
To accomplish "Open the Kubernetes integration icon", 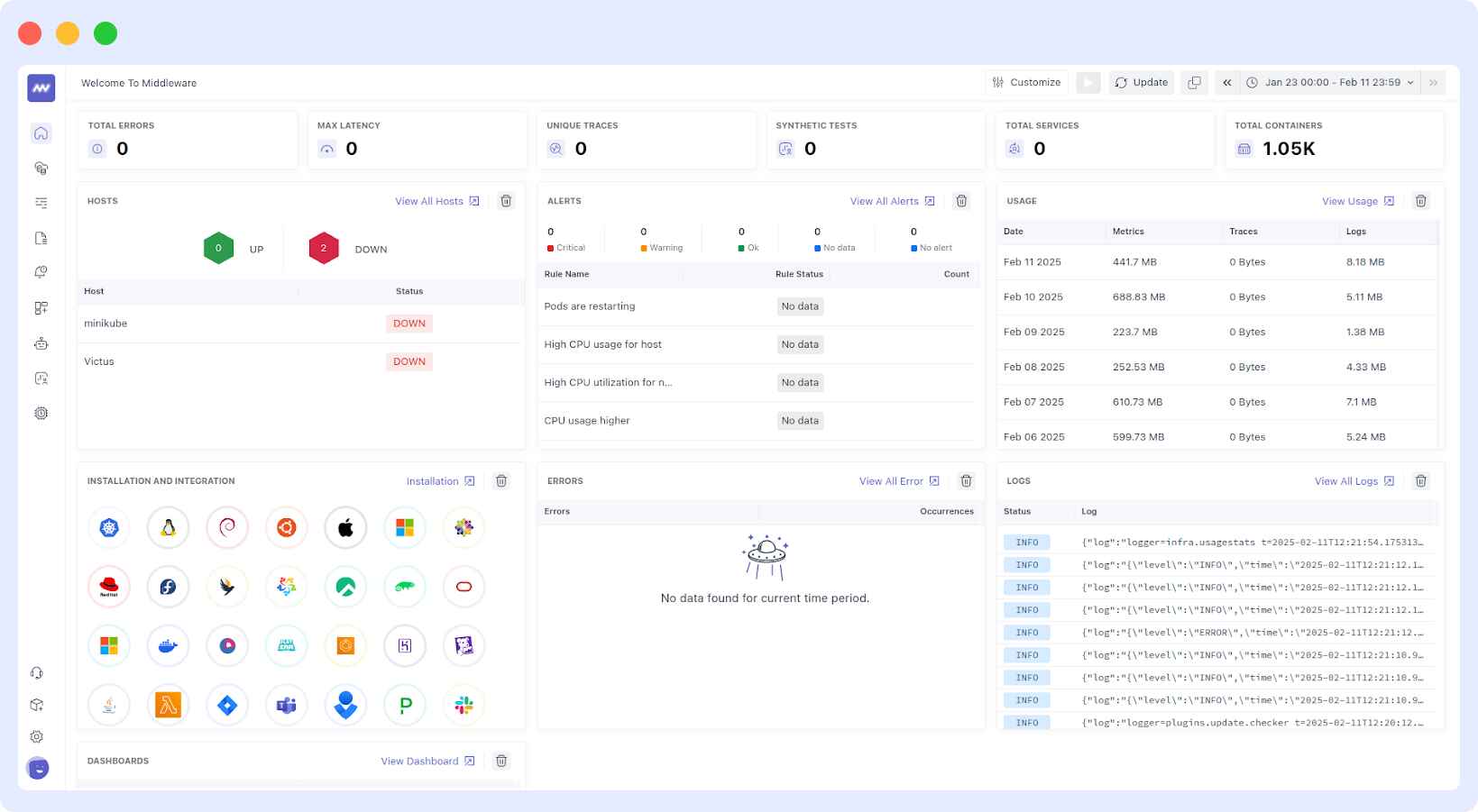I will click(x=108, y=527).
